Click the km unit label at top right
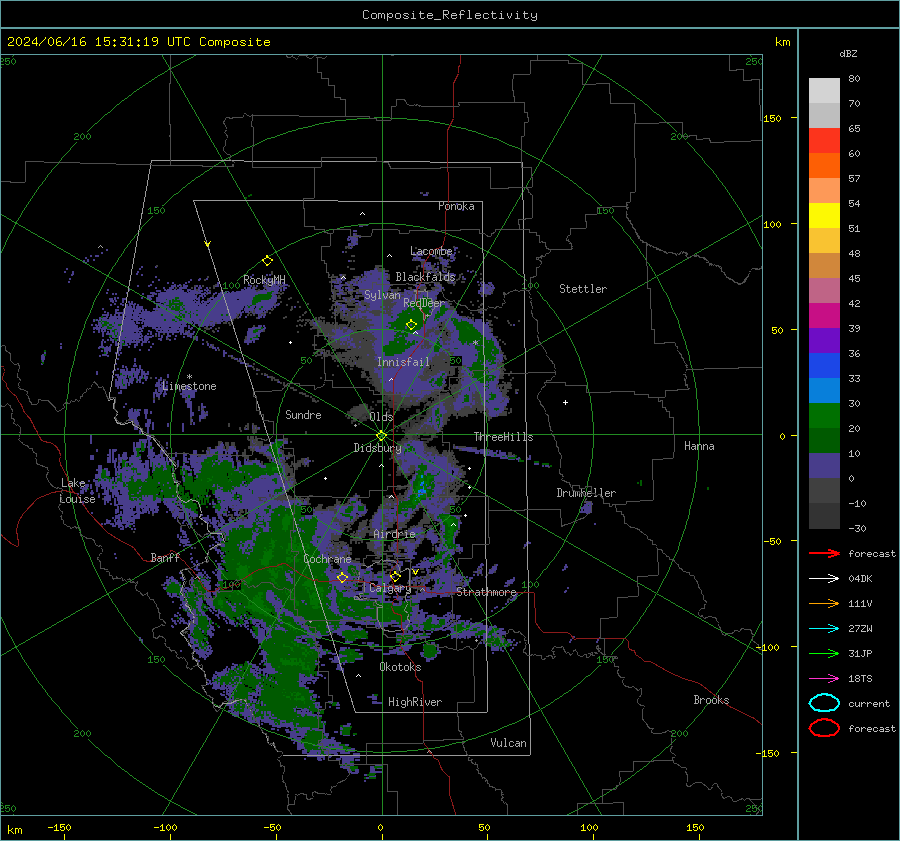The image size is (900, 841). (782, 42)
